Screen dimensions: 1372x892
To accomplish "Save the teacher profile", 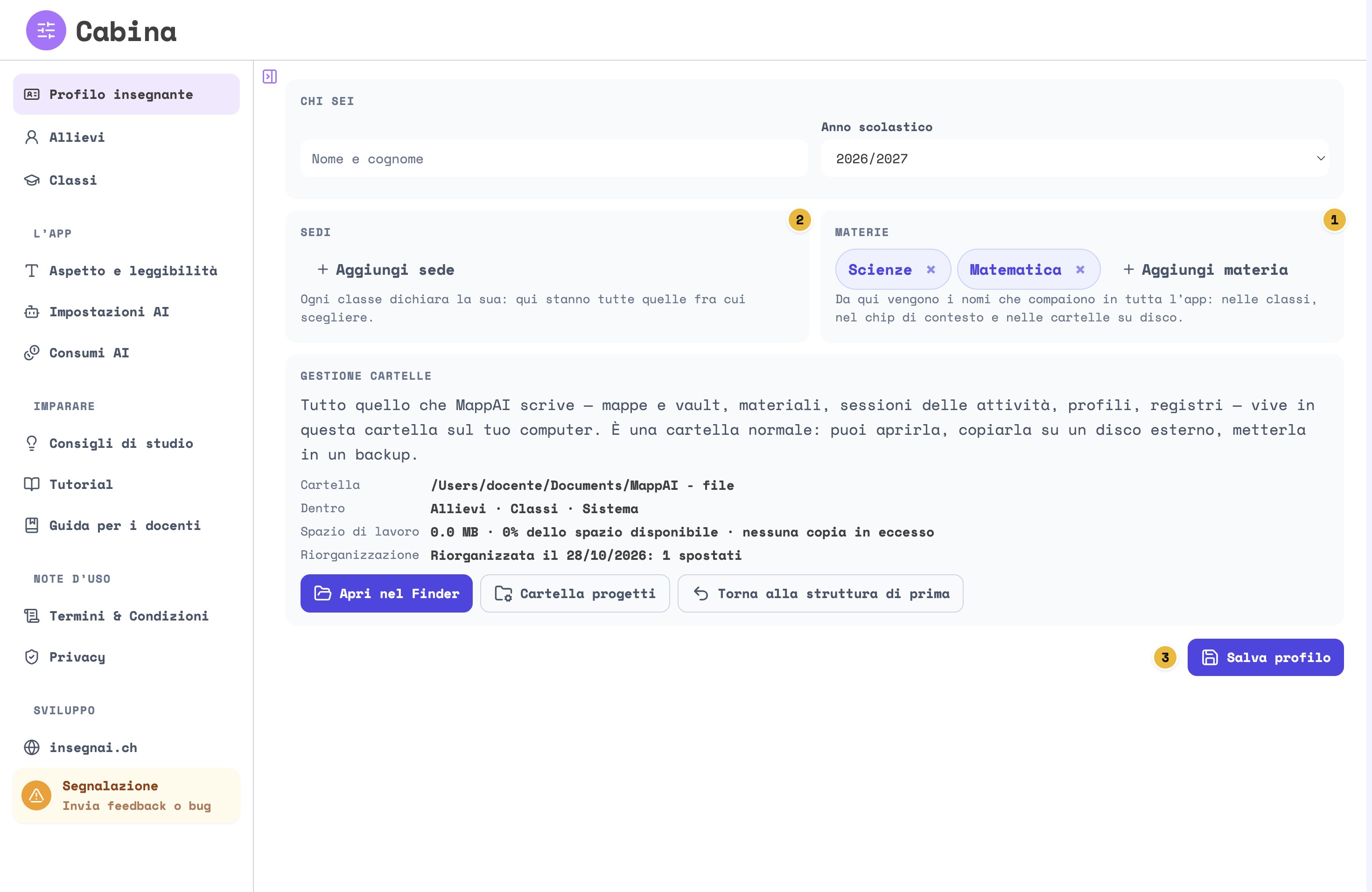I will pos(1265,657).
